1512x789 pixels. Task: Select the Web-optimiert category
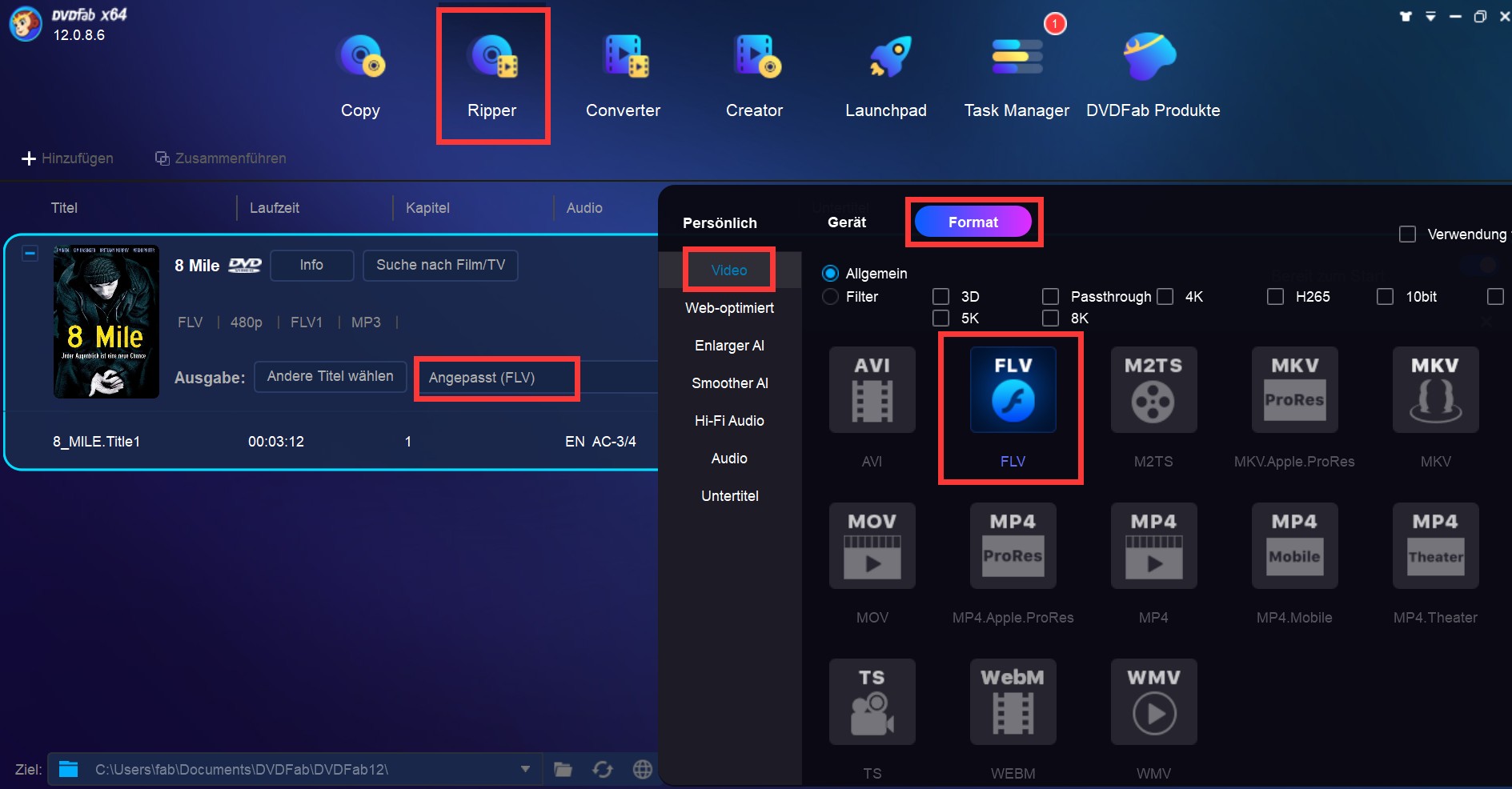click(729, 308)
